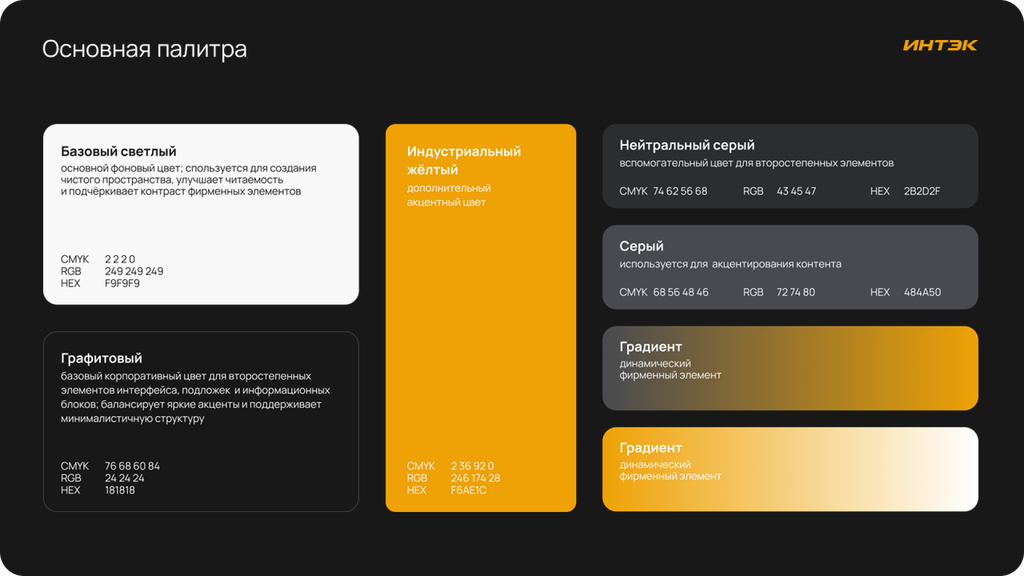This screenshot has width=1024, height=576.
Task: Select the "Основная палитра" title
Action: [144, 49]
